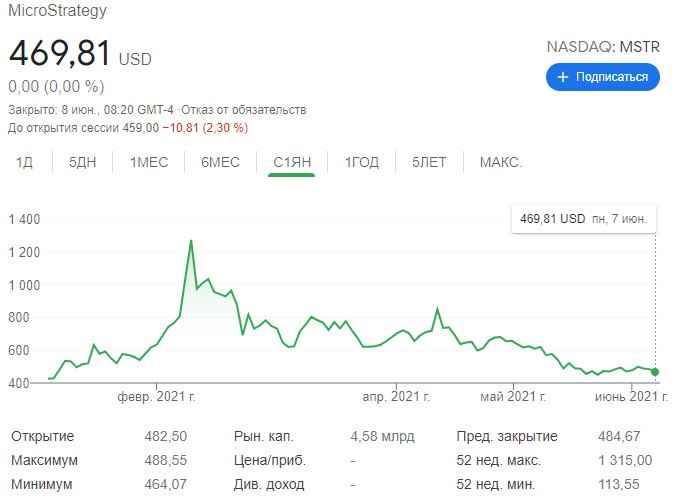684x503 pixels.
Task: Click the 469,81 USD chart tooltip
Action: 584,219
